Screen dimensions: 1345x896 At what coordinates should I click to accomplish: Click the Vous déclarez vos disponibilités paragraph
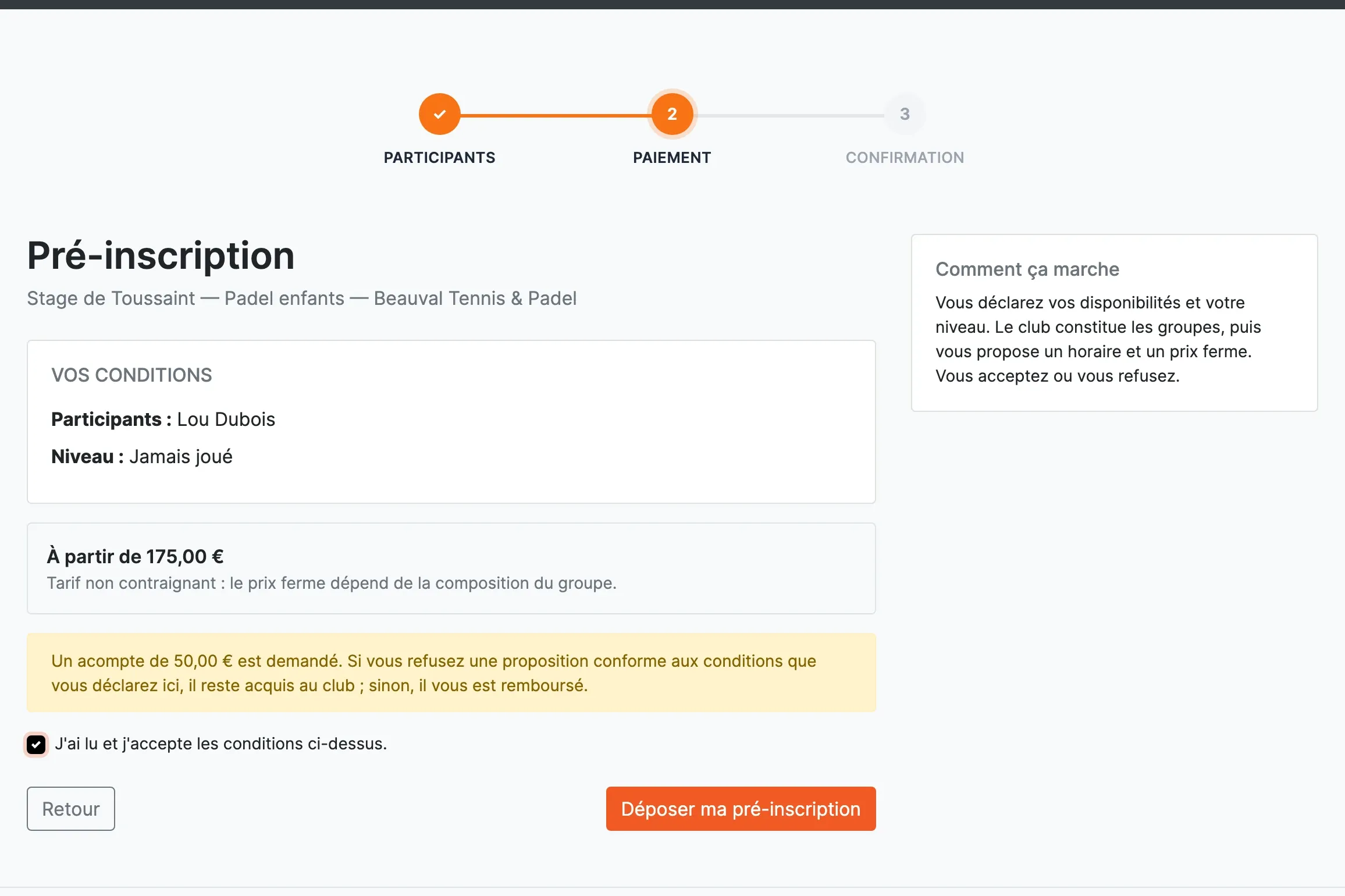point(1098,339)
